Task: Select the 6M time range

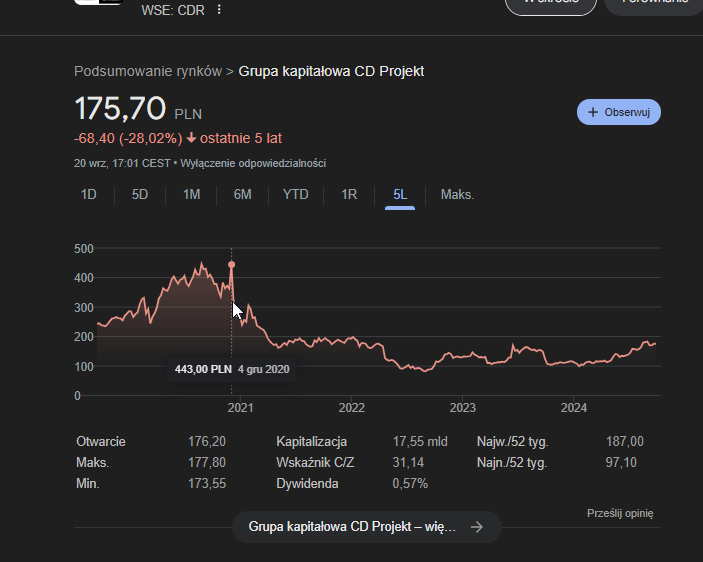Action: [242, 194]
